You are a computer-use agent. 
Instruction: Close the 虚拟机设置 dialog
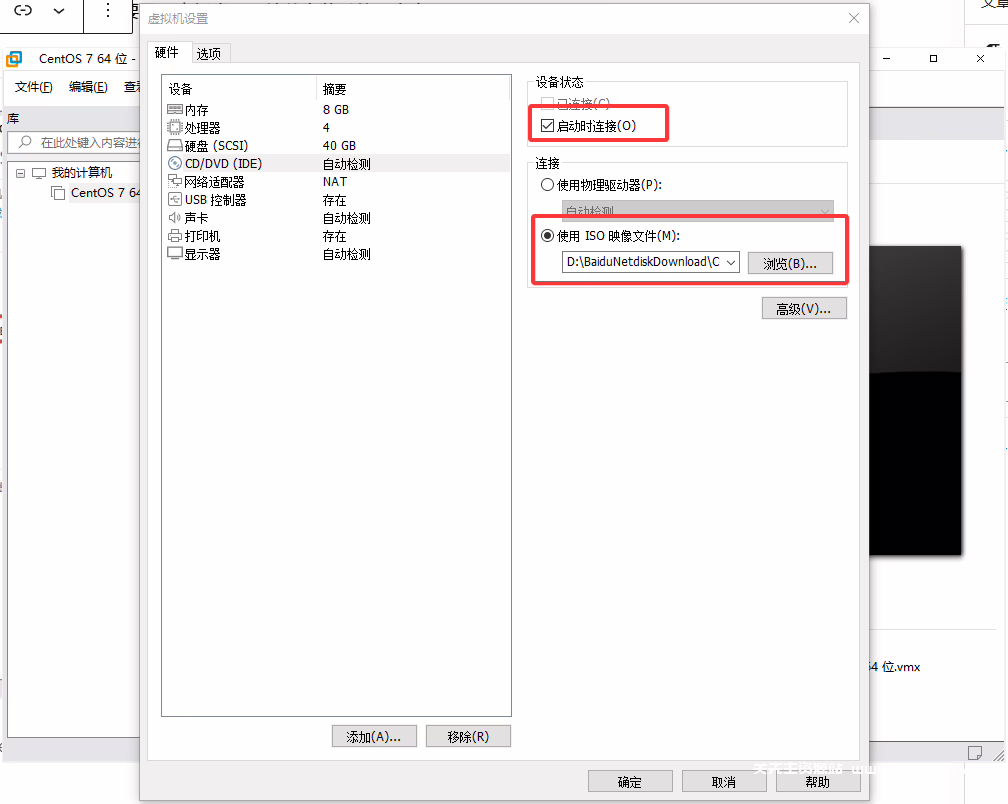click(854, 18)
